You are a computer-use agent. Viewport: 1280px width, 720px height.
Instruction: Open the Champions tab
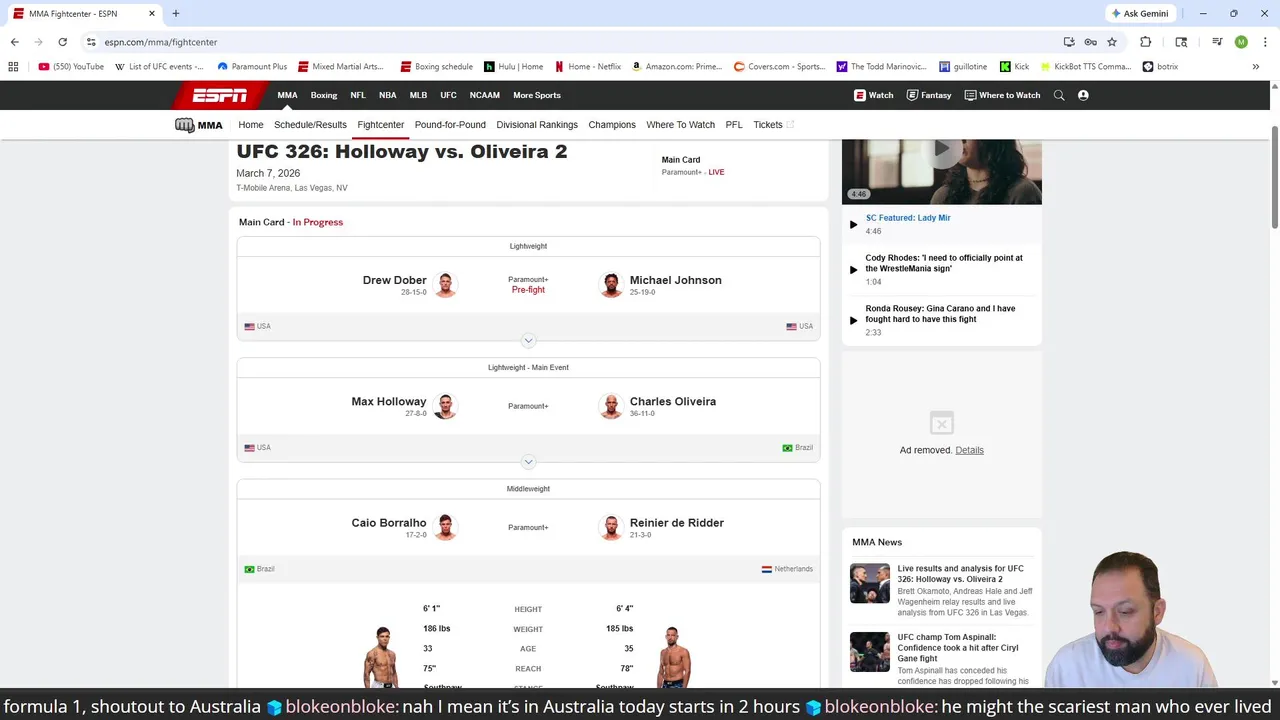point(612,125)
